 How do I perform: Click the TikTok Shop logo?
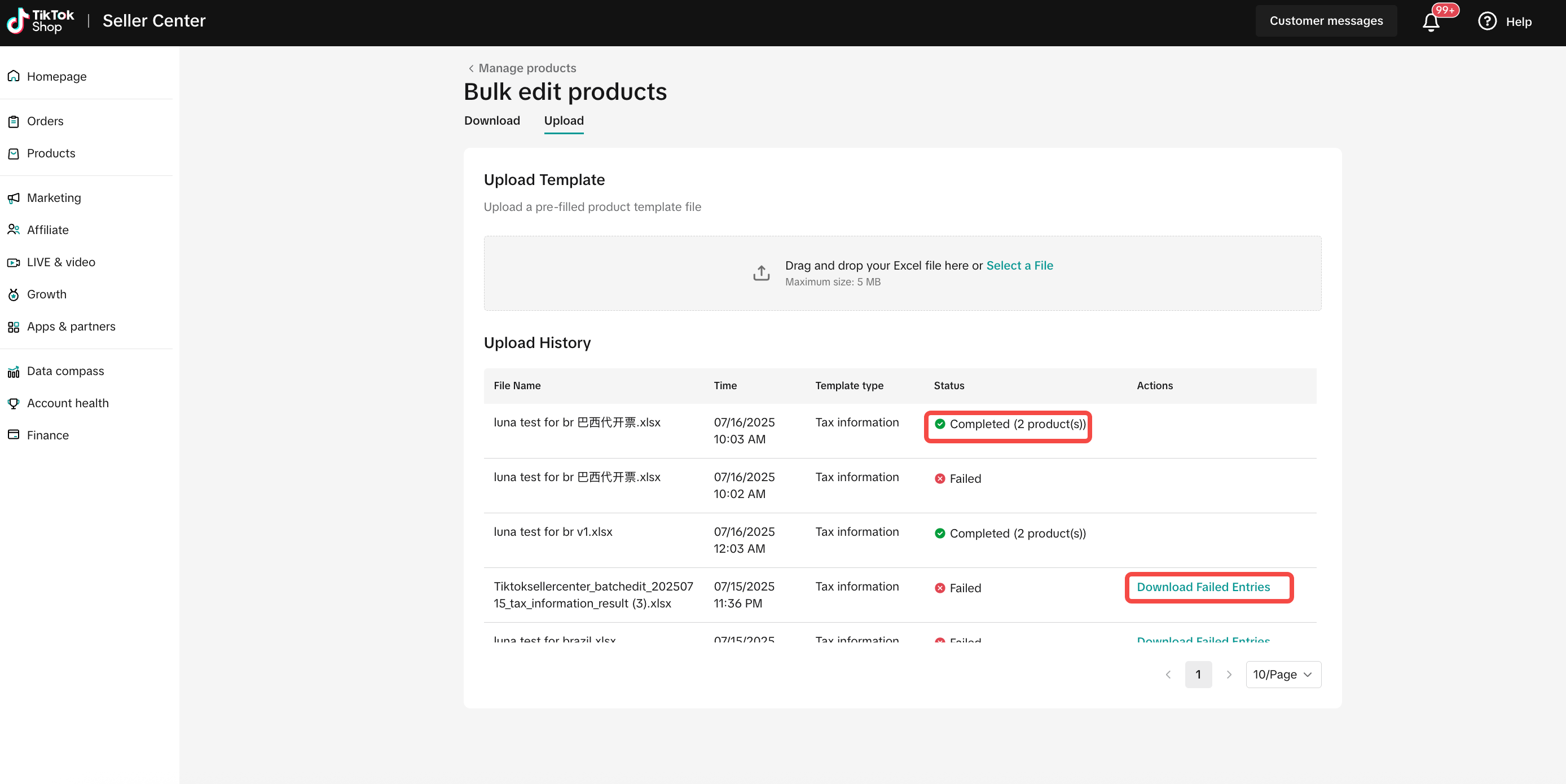click(40, 21)
